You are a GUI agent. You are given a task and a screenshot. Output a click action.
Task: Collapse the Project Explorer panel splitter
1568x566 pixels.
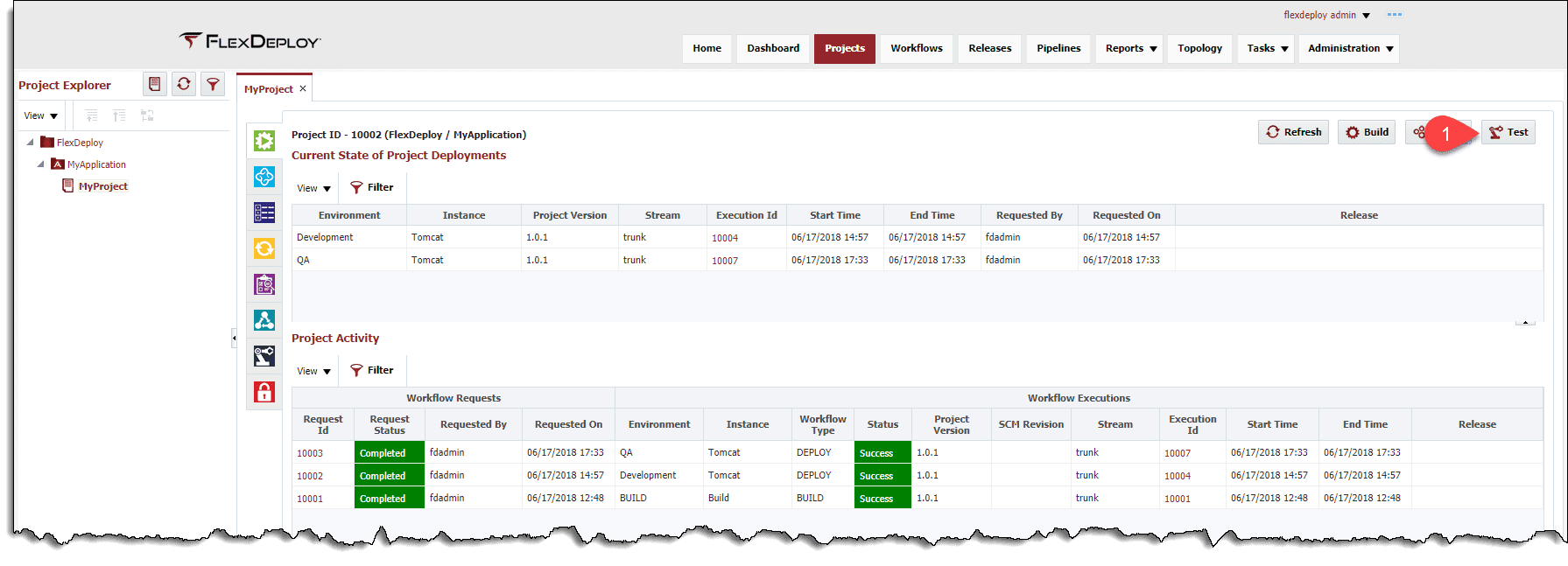tap(234, 338)
